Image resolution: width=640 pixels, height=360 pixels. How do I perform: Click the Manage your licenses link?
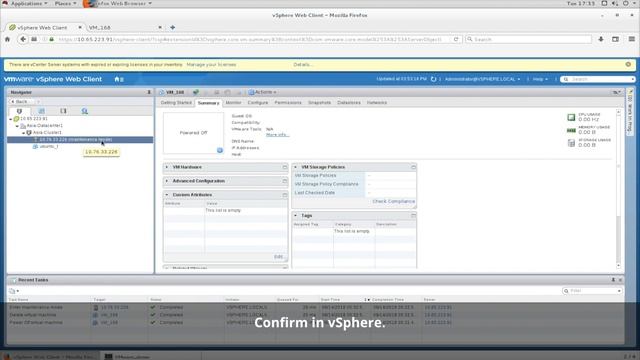pyautogui.click(x=211, y=64)
